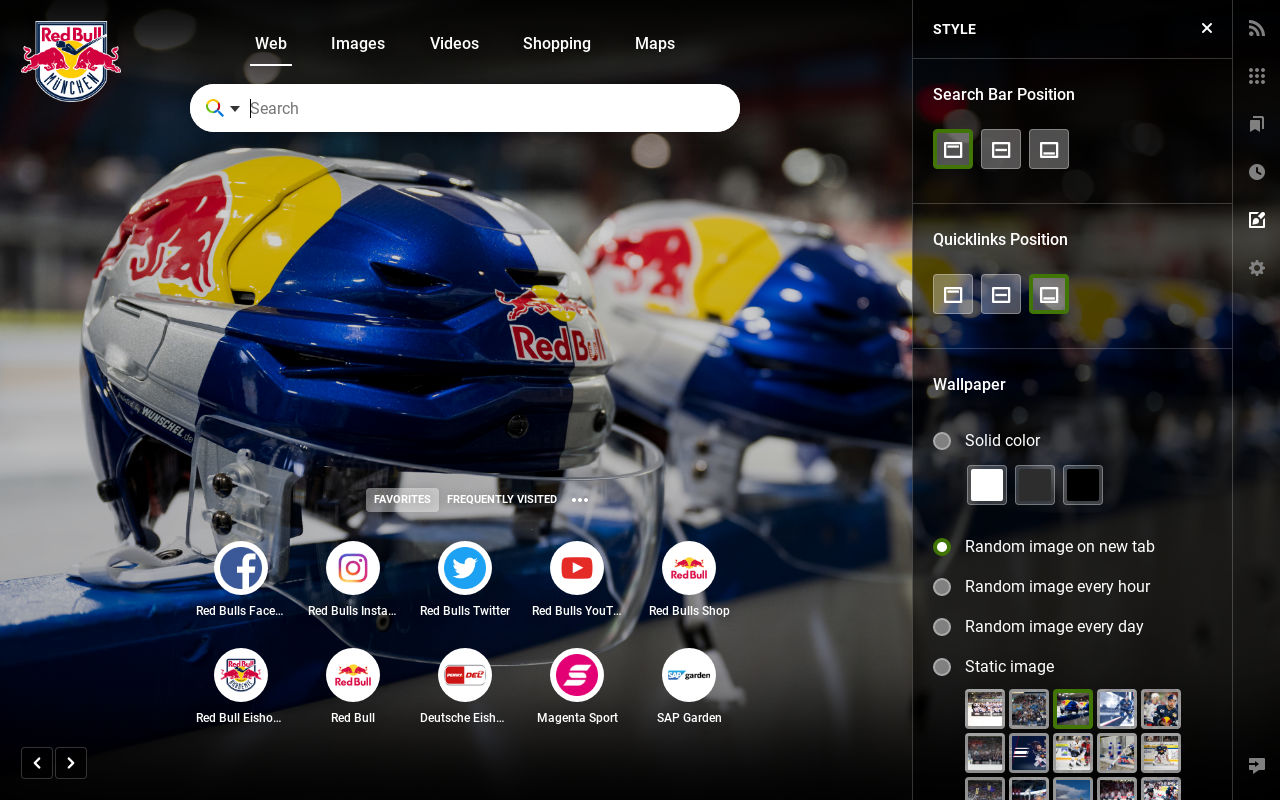
Task: Open the apps grid sidebar icon
Action: pos(1257,76)
